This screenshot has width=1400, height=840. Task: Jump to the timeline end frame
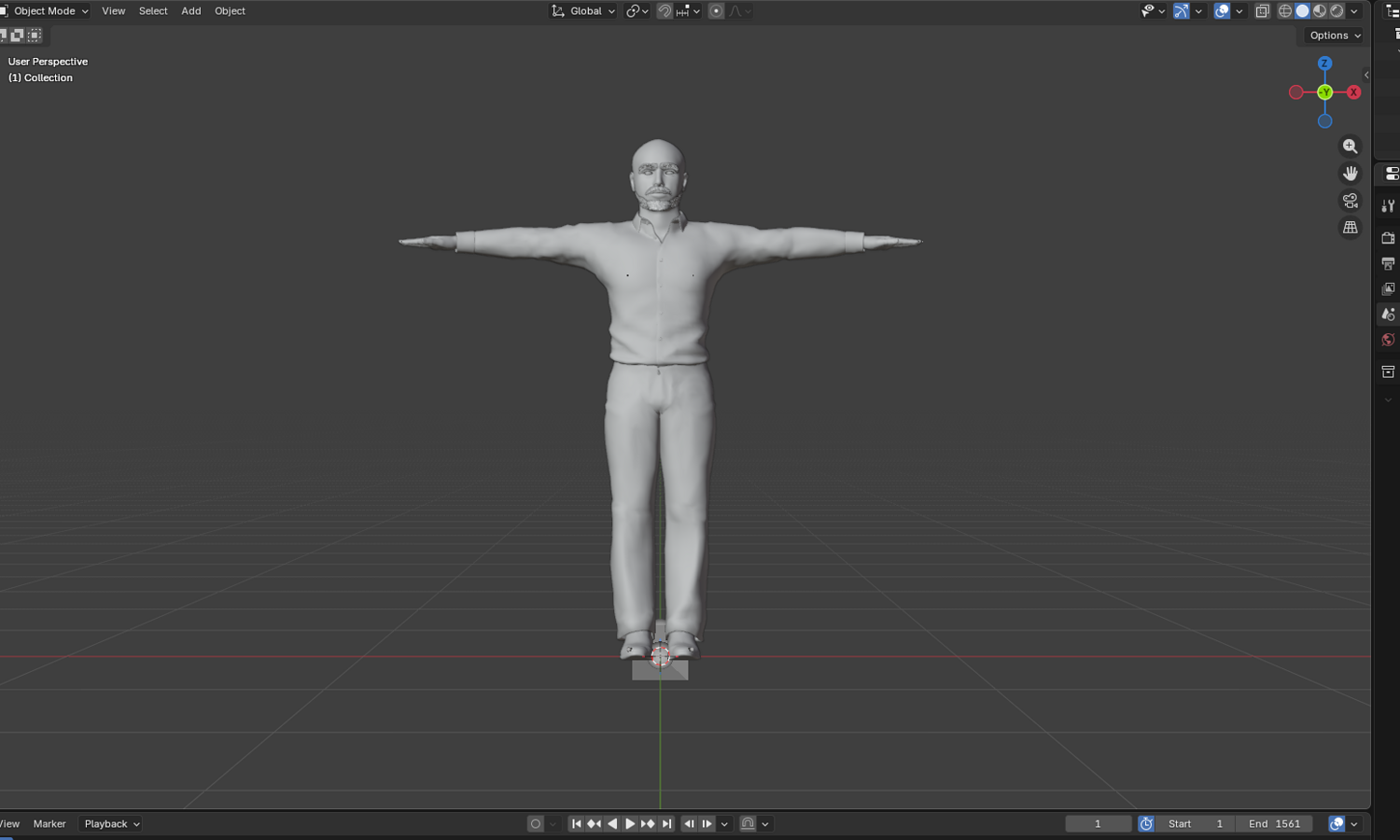point(666,824)
